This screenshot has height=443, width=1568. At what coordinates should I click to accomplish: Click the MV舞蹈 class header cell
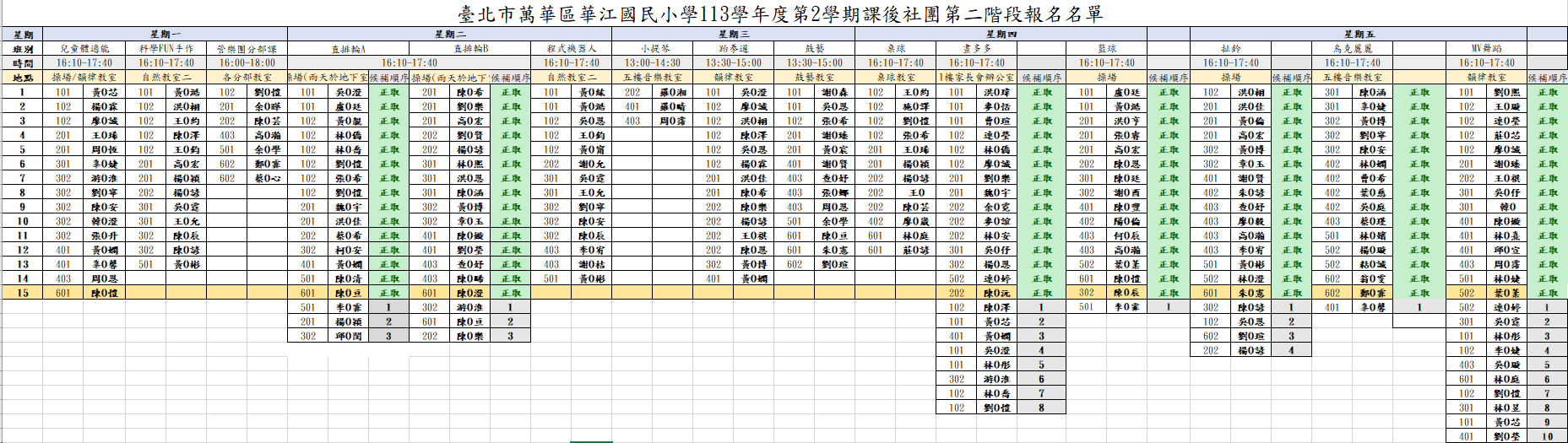click(1486, 49)
